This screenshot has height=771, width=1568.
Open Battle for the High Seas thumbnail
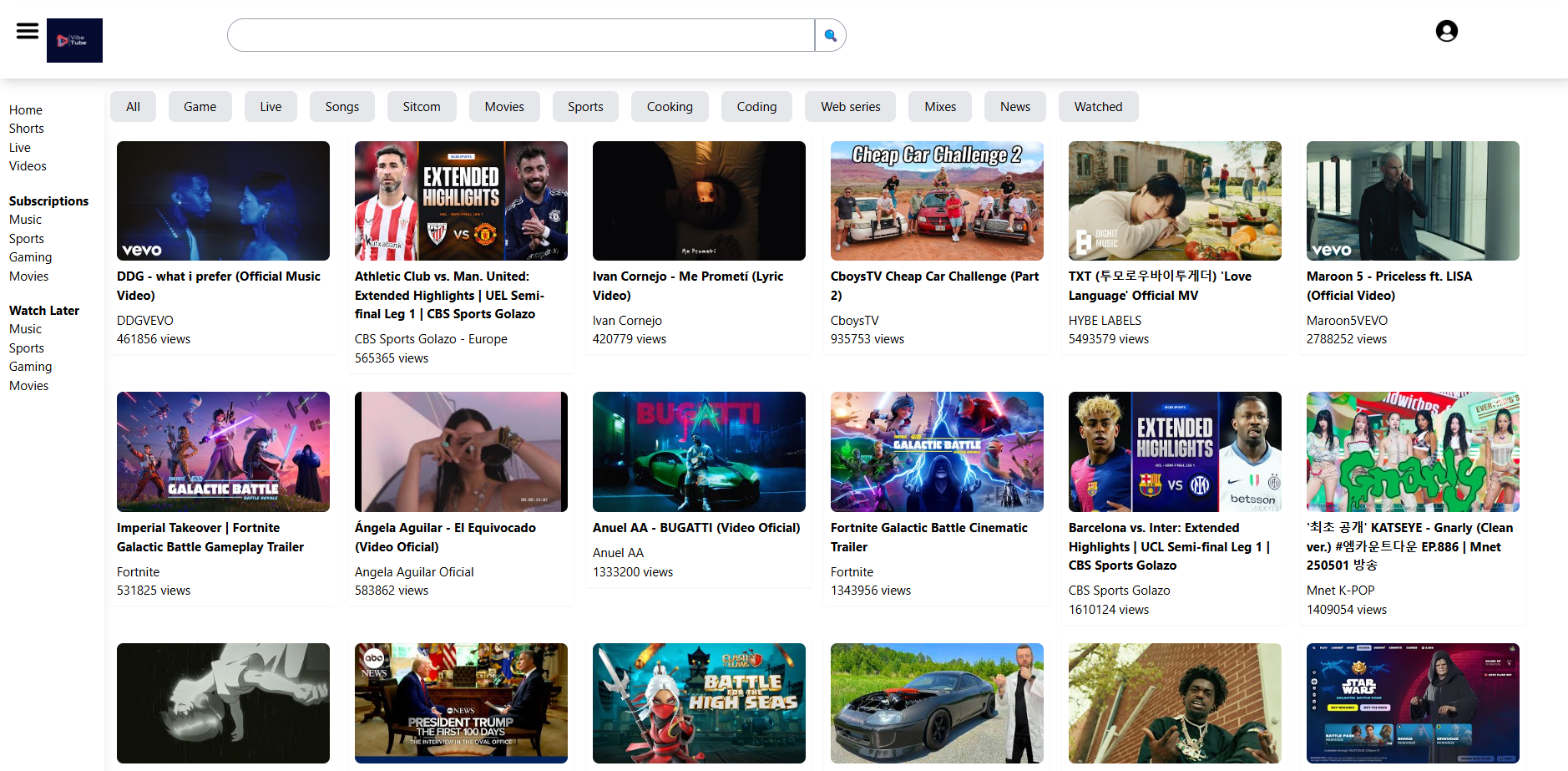[699, 703]
